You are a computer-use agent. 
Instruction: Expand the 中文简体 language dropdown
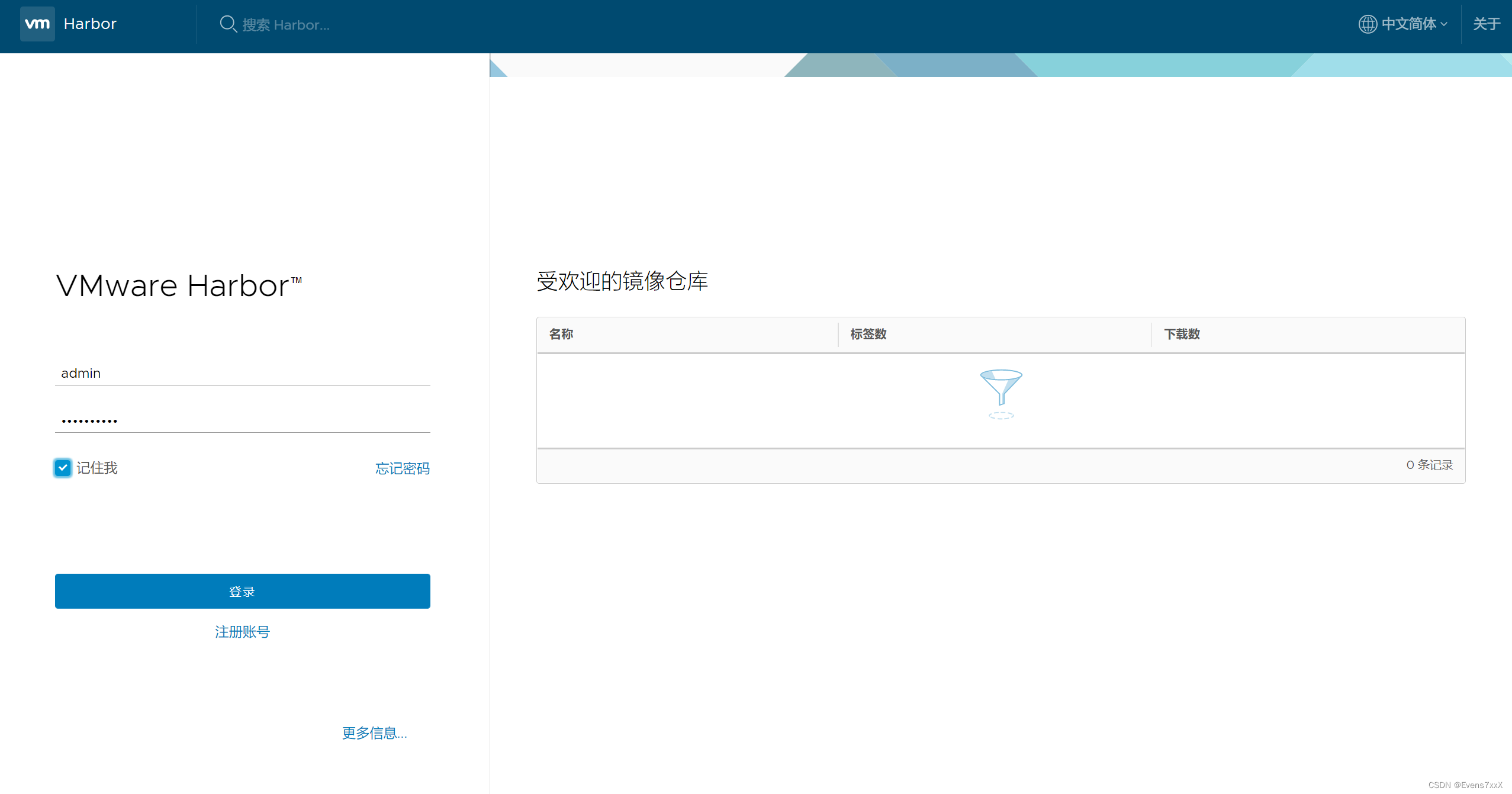(x=1408, y=24)
